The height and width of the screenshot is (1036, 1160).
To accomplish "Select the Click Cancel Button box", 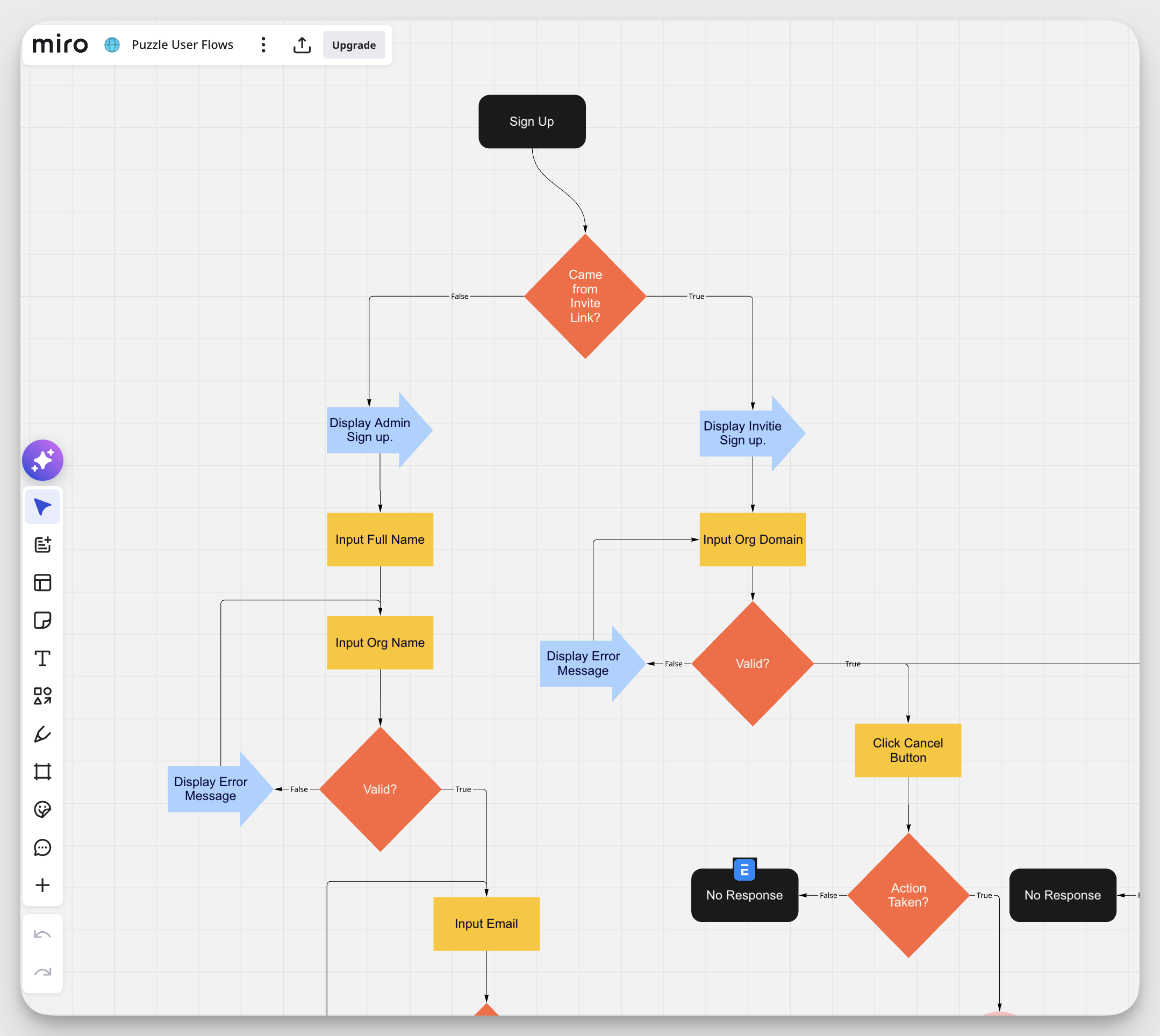I will click(x=908, y=750).
